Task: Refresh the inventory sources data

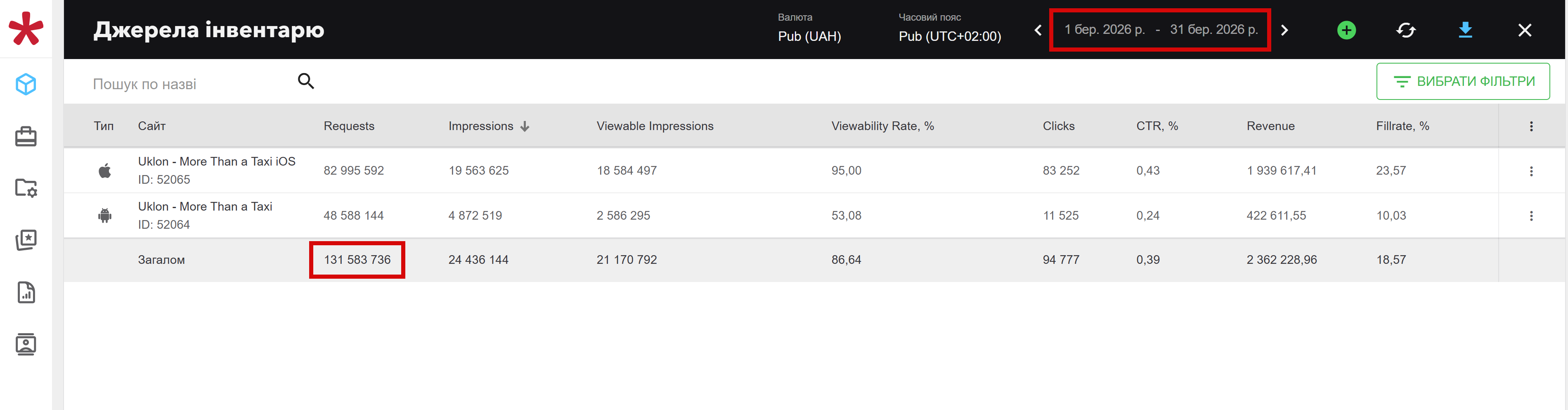Action: coord(1405,30)
